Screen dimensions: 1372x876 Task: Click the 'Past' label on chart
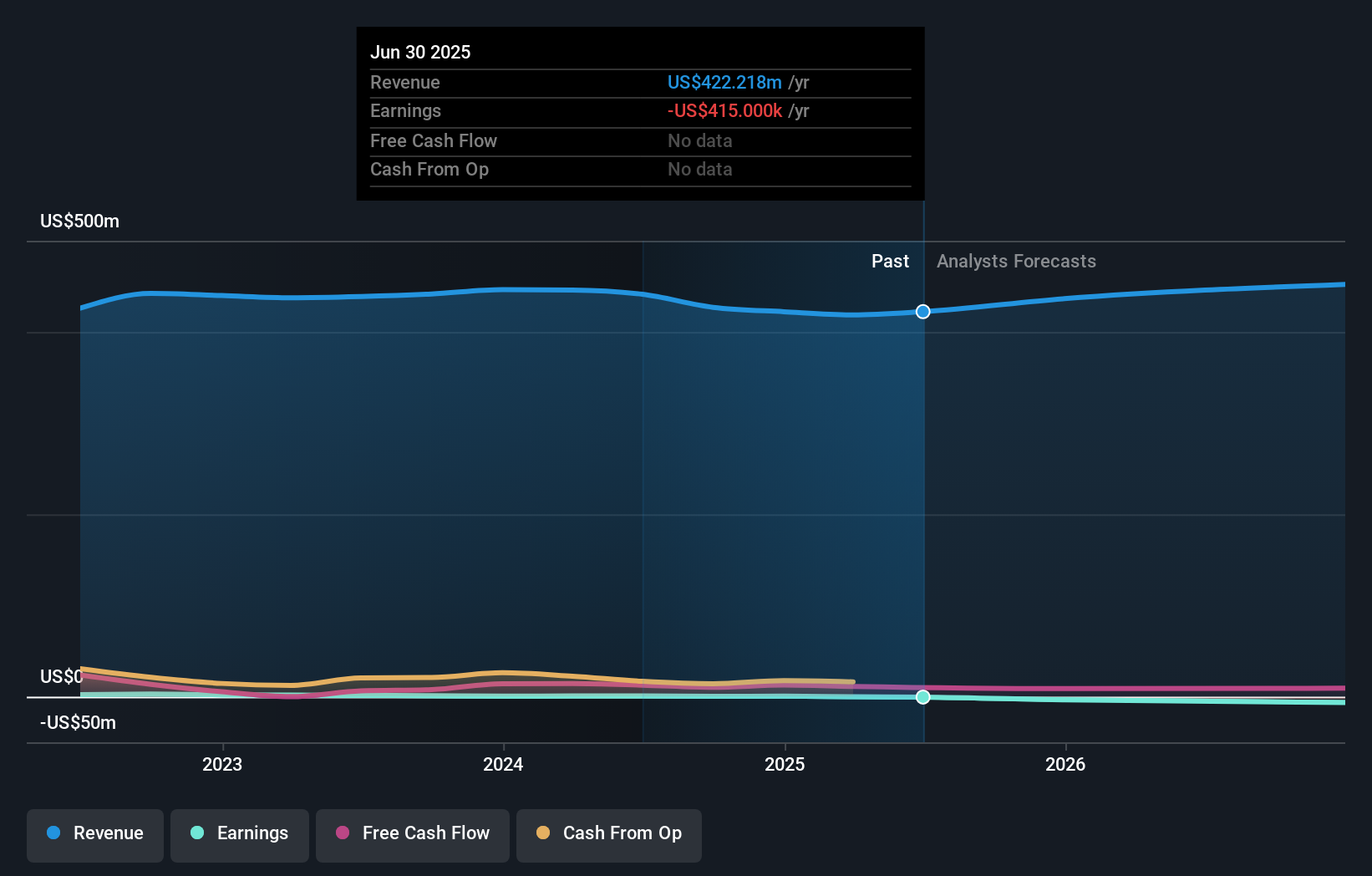[x=890, y=261]
